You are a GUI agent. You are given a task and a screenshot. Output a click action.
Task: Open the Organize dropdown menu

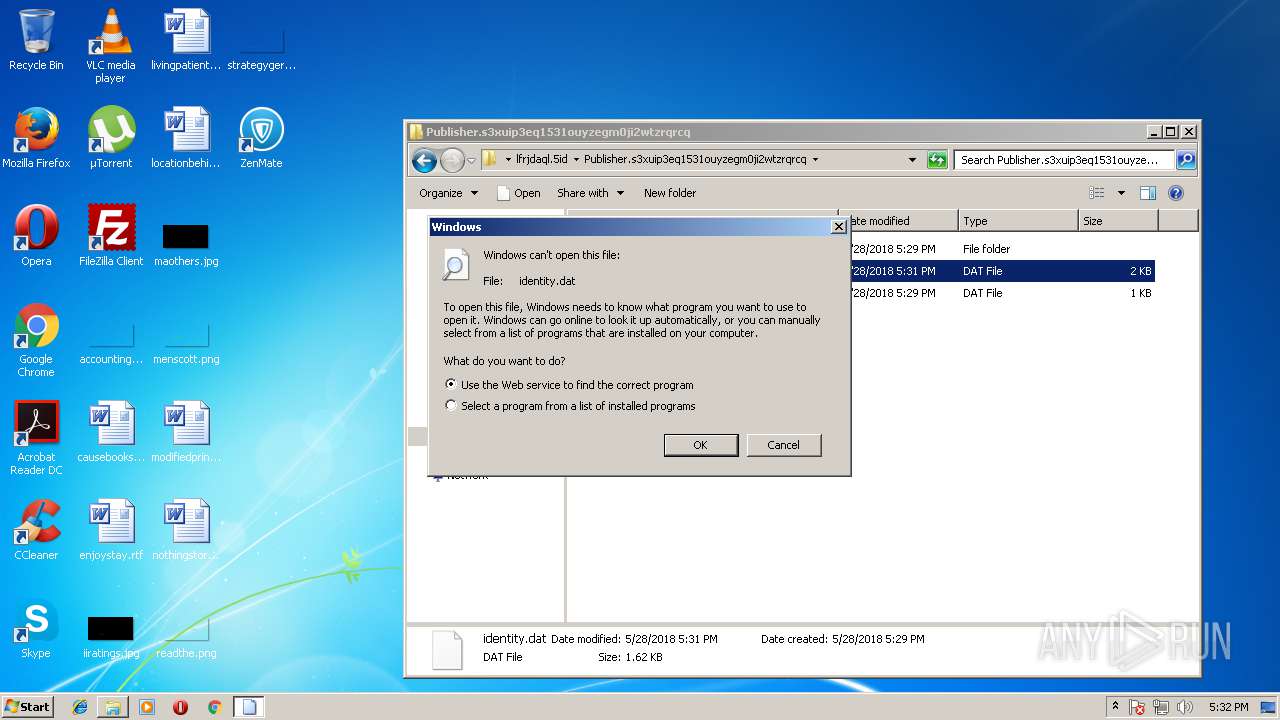click(x=448, y=193)
